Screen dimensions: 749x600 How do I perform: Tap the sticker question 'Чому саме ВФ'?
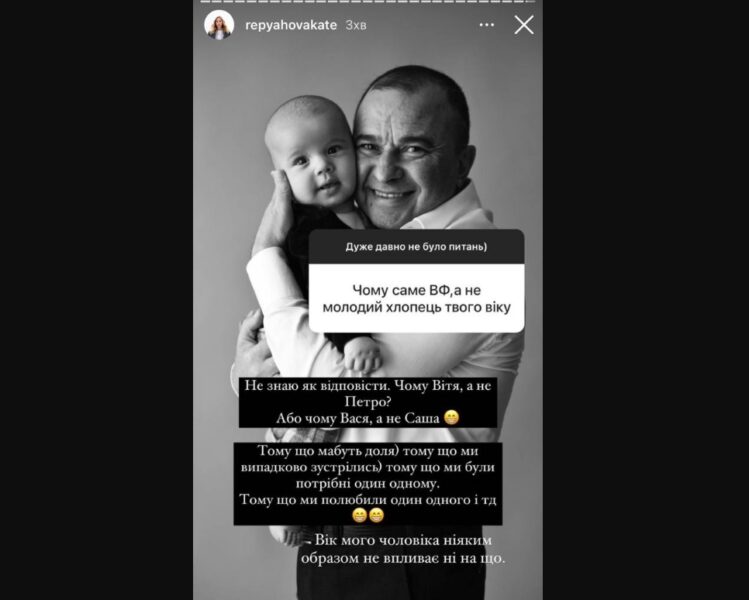tap(417, 299)
